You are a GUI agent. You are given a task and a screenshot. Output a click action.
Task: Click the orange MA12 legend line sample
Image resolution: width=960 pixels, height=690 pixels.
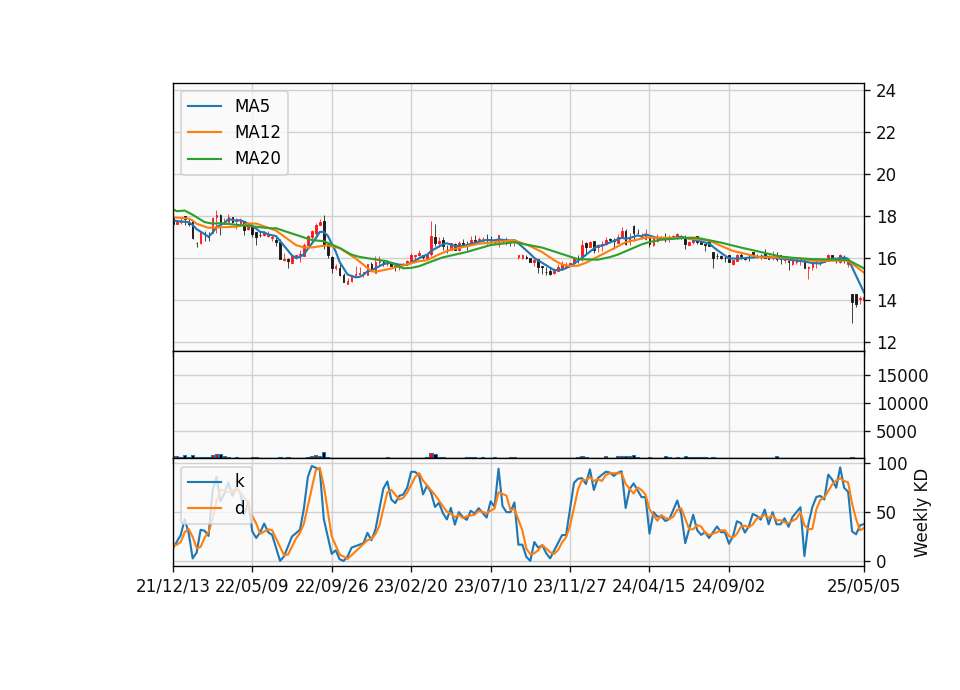click(x=204, y=132)
